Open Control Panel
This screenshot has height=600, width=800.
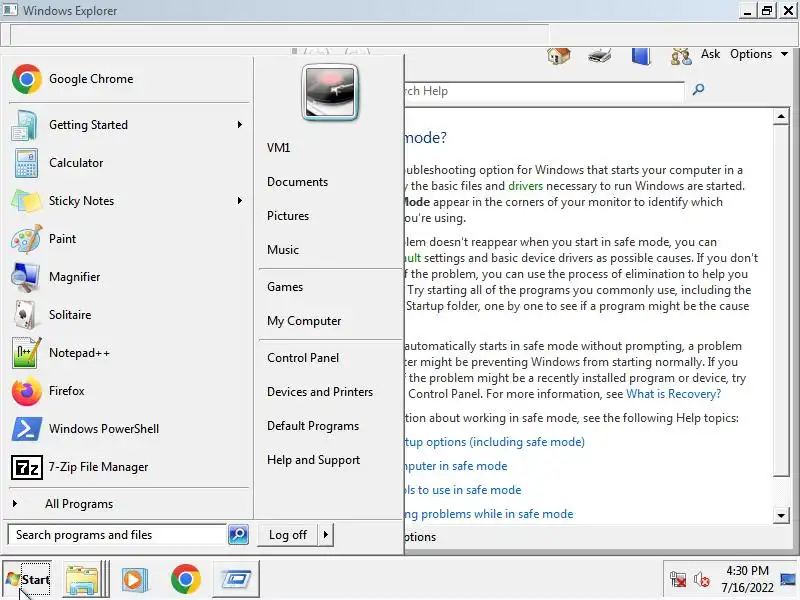click(x=303, y=358)
